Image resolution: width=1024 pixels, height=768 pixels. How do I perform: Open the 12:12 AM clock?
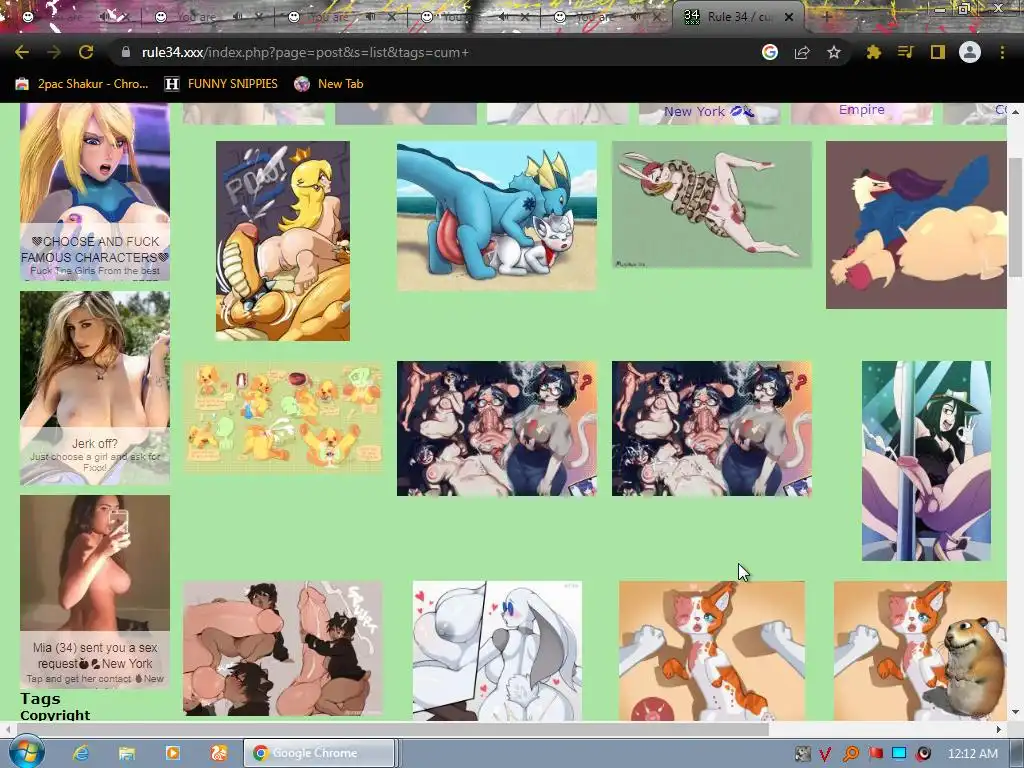pyautogui.click(x=972, y=754)
